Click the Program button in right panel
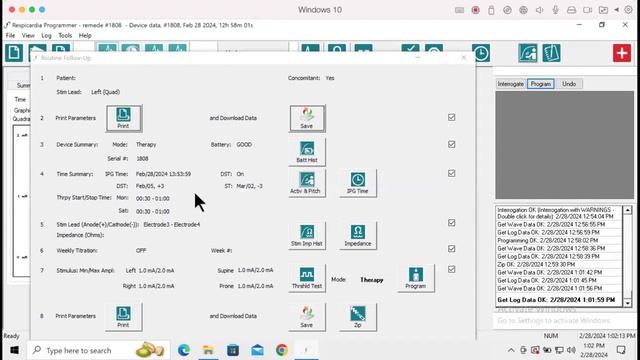The height and width of the screenshot is (360, 640). pos(541,84)
